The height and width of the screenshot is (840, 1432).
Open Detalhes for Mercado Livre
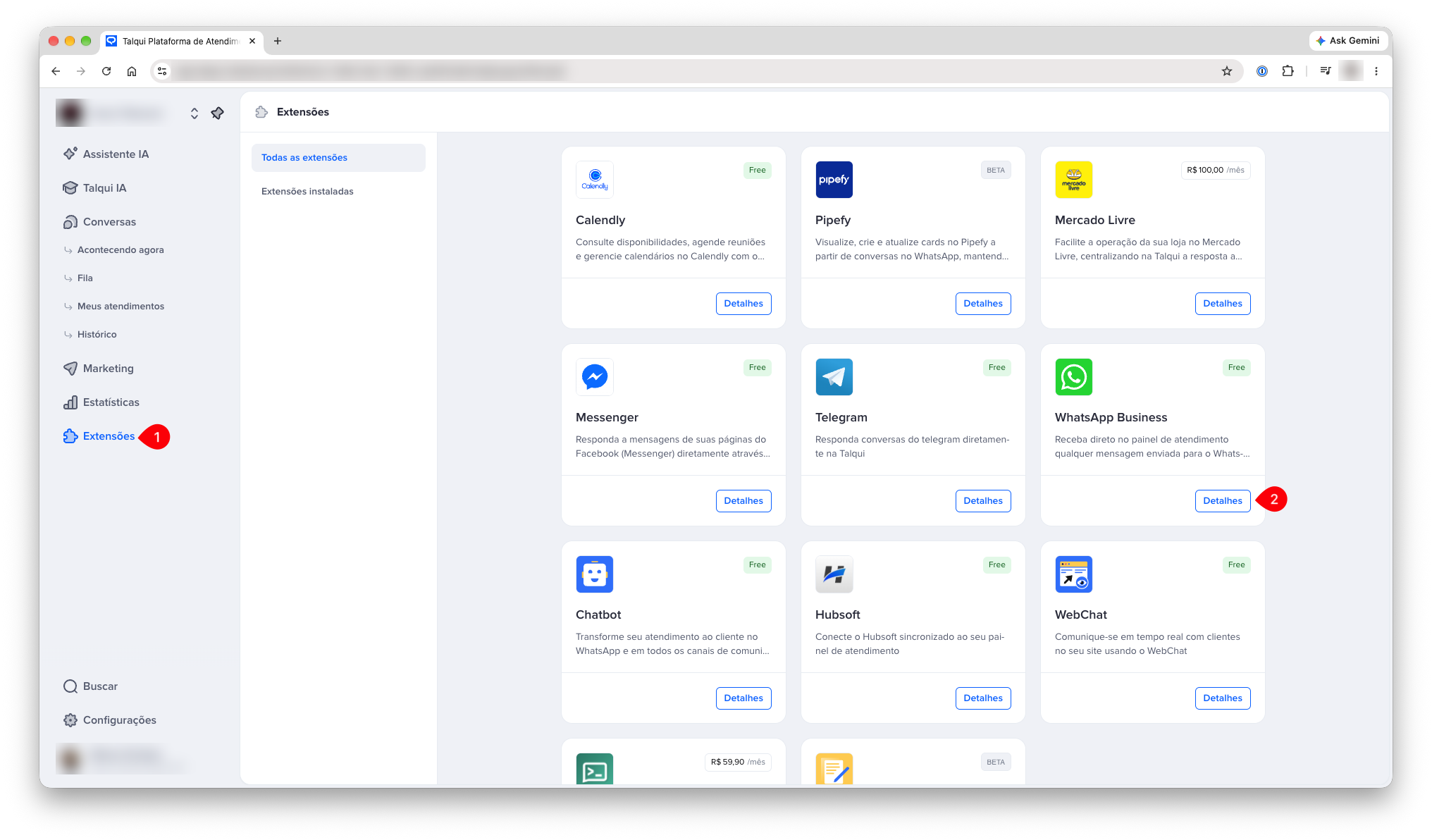pyautogui.click(x=1223, y=303)
